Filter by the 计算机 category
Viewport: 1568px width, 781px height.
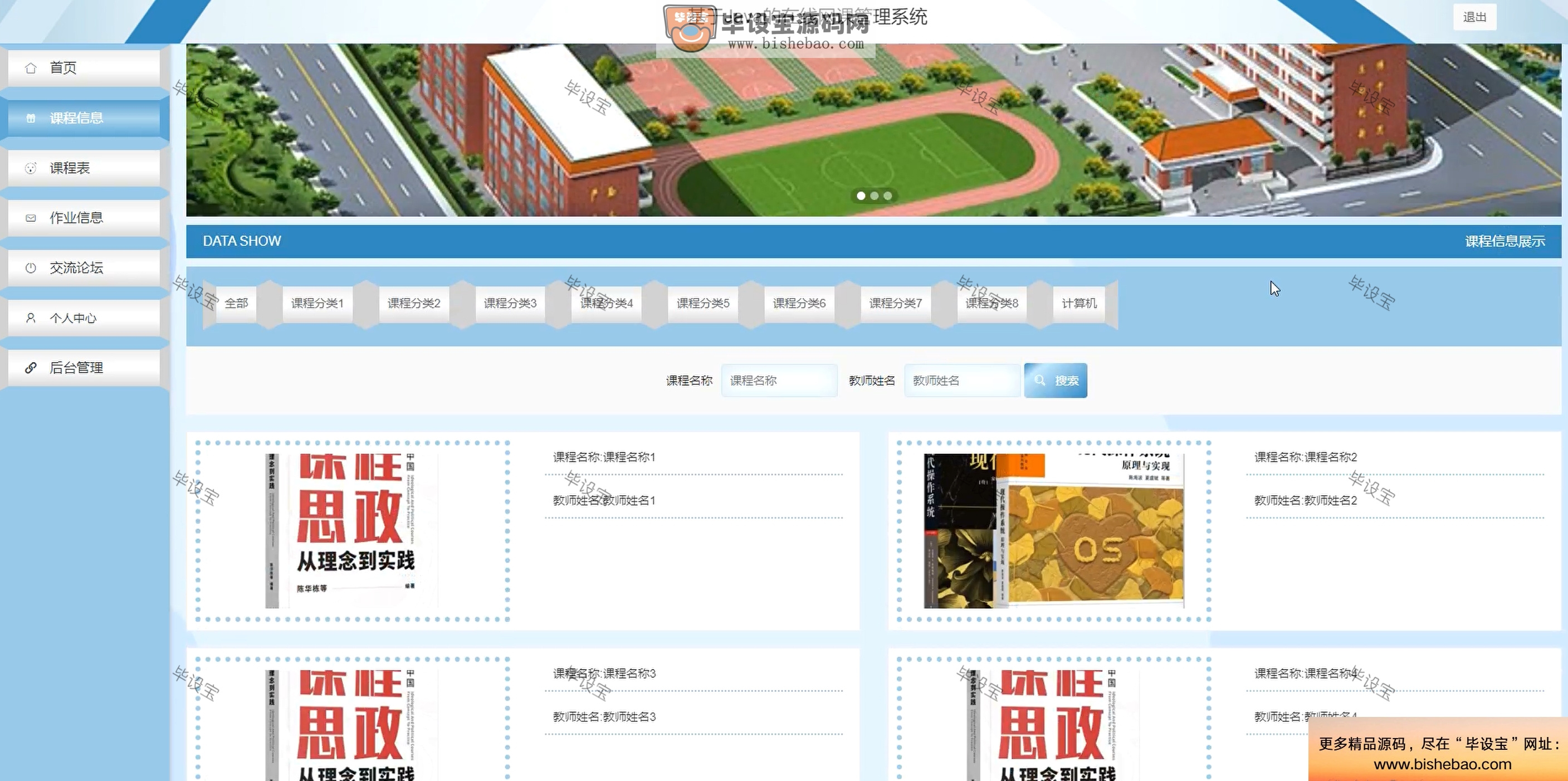1079,303
